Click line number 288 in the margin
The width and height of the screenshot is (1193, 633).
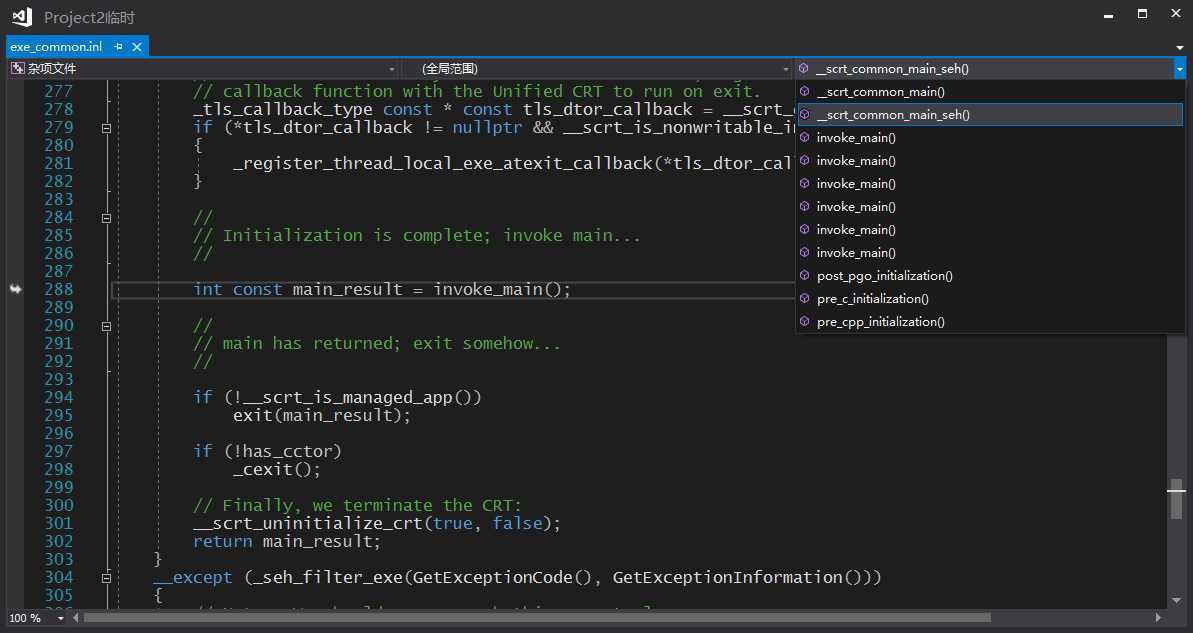[59, 290]
